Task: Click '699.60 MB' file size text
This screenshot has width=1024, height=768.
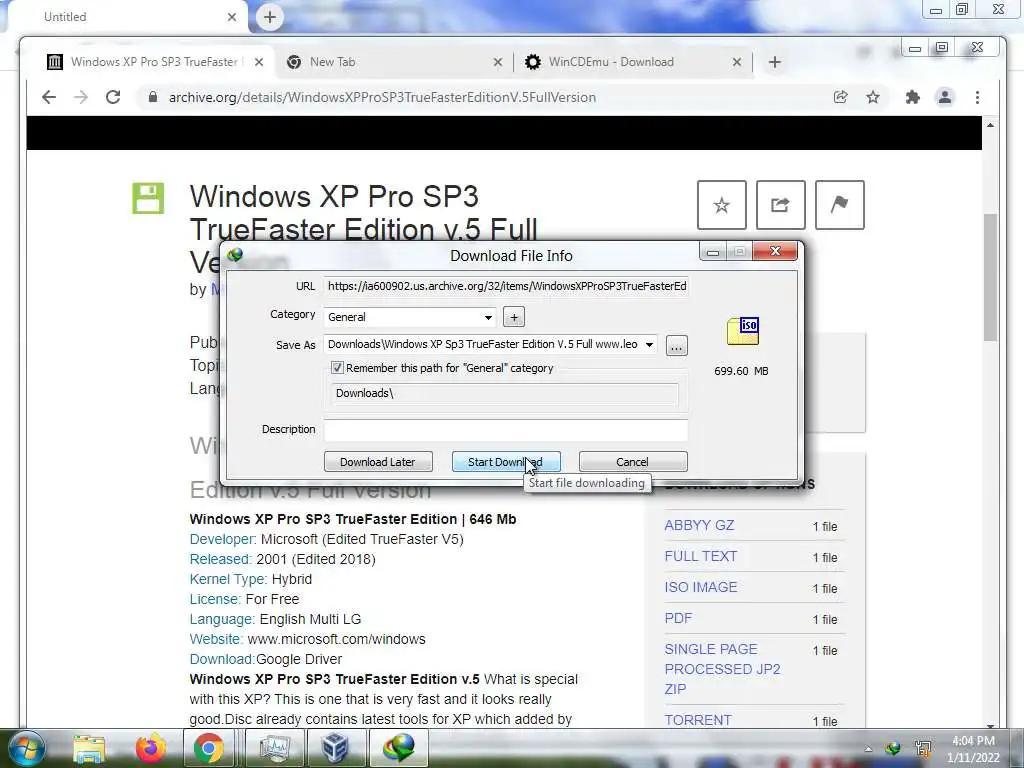Action: pyautogui.click(x=741, y=371)
